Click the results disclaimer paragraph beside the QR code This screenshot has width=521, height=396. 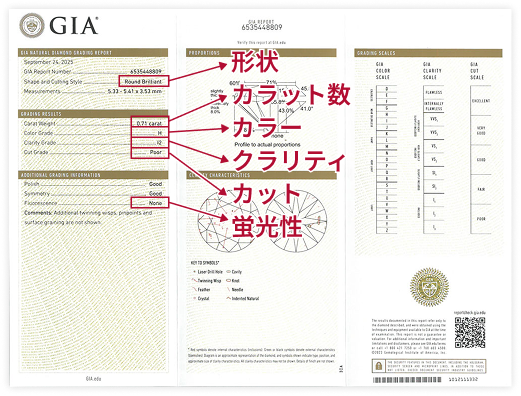coord(409,336)
